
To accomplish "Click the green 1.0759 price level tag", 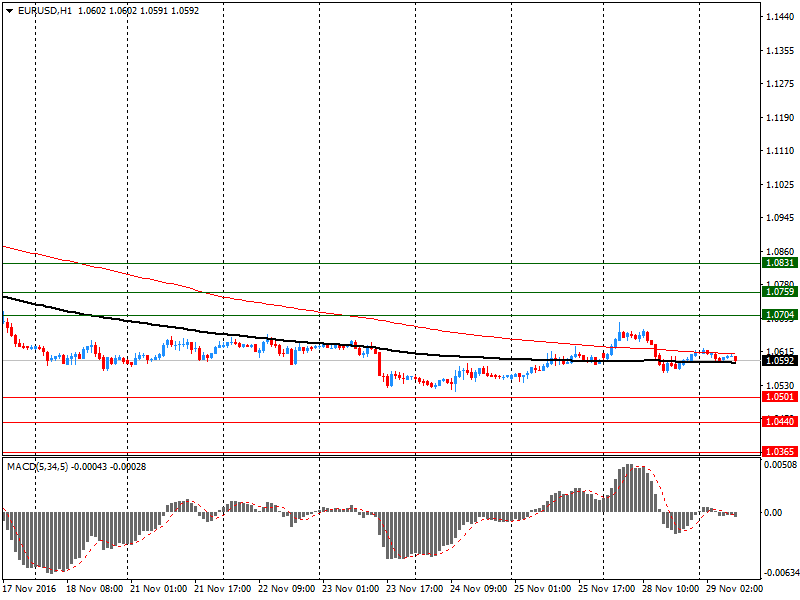I will click(779, 292).
